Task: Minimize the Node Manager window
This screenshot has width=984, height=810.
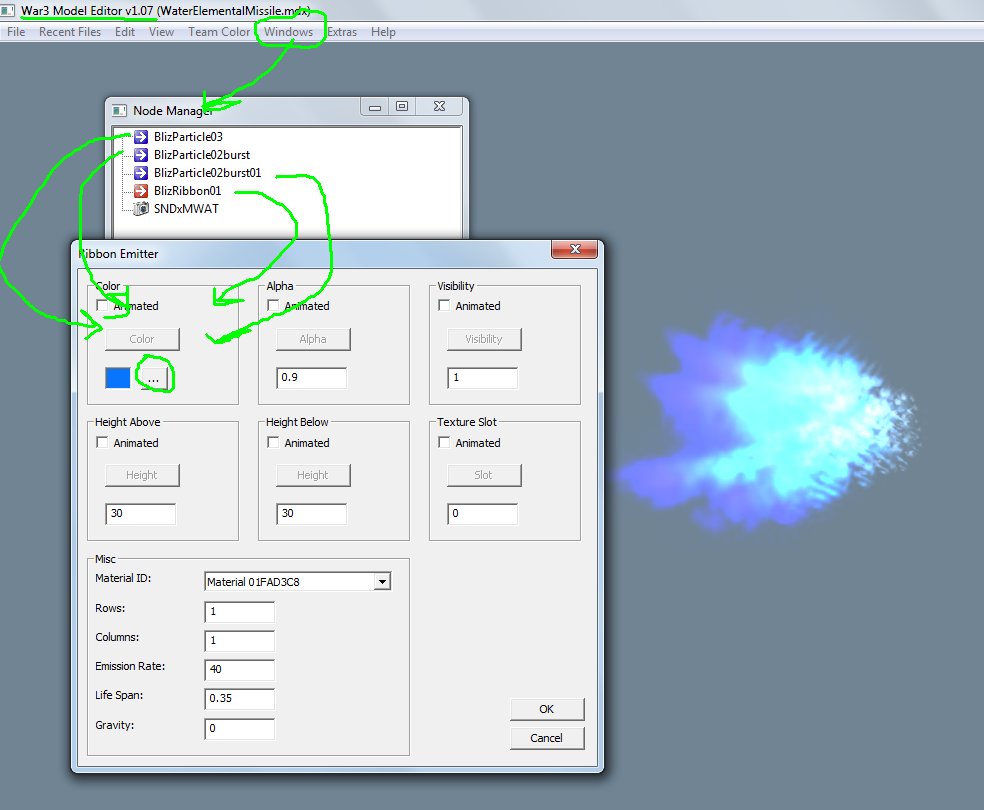Action: coord(375,107)
